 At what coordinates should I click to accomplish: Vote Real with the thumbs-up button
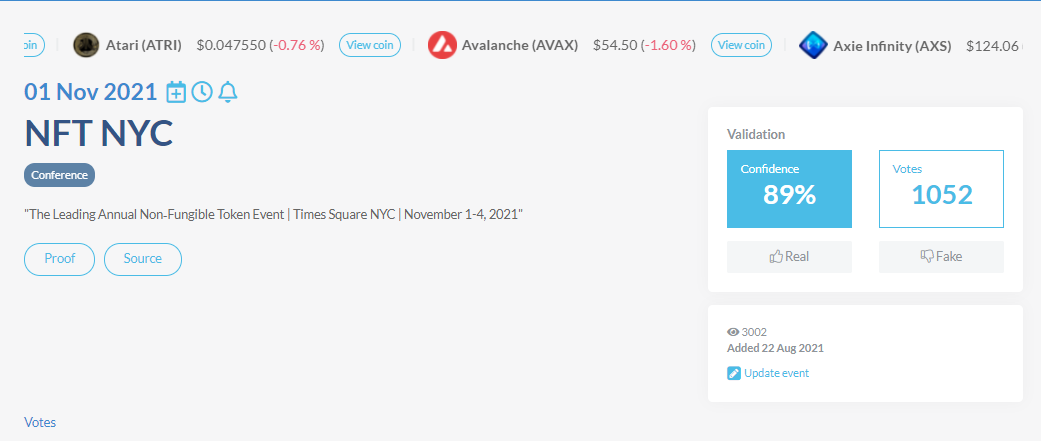789,257
